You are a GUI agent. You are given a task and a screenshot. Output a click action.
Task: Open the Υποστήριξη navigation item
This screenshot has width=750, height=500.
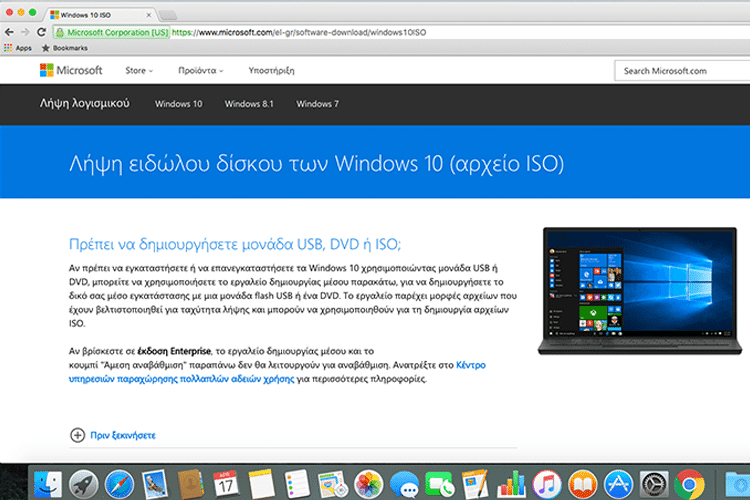tap(271, 70)
